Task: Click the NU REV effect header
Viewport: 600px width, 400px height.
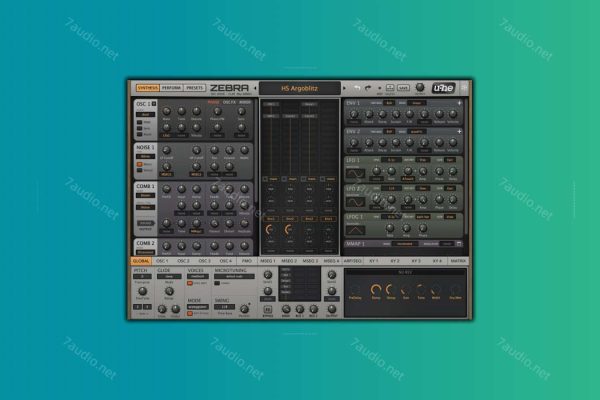Action: (x=405, y=273)
